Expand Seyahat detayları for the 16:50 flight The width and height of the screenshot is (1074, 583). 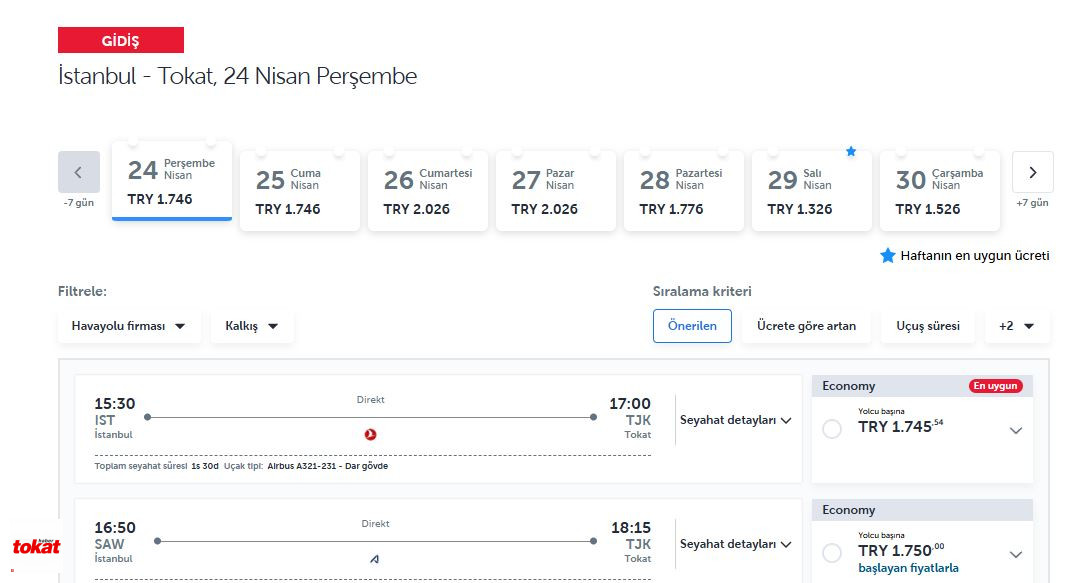click(x=735, y=545)
